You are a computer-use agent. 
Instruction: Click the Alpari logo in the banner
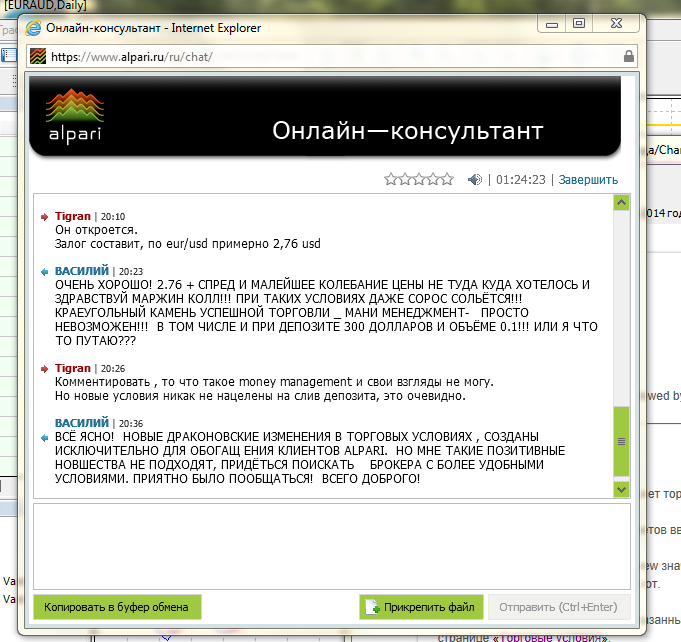75,116
